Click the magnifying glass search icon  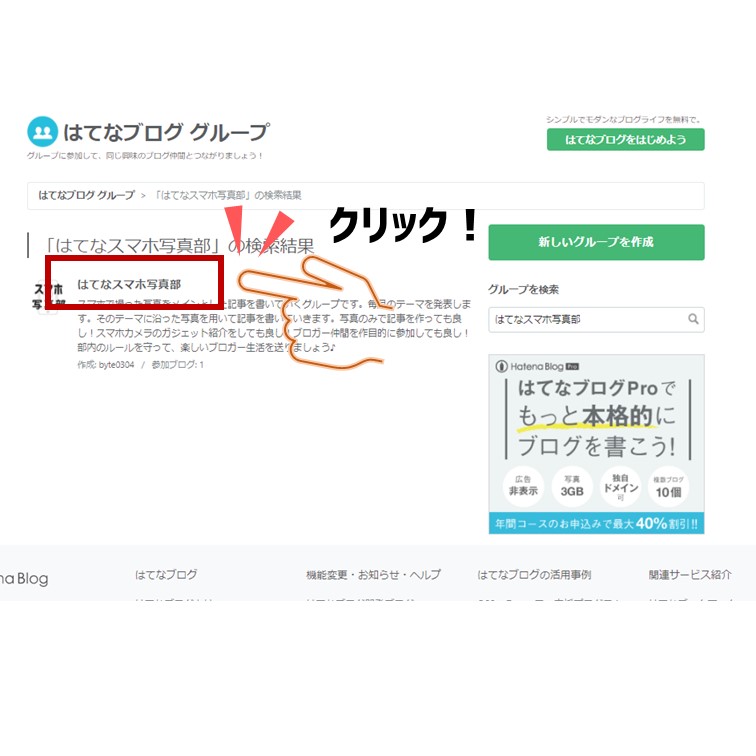[693, 319]
